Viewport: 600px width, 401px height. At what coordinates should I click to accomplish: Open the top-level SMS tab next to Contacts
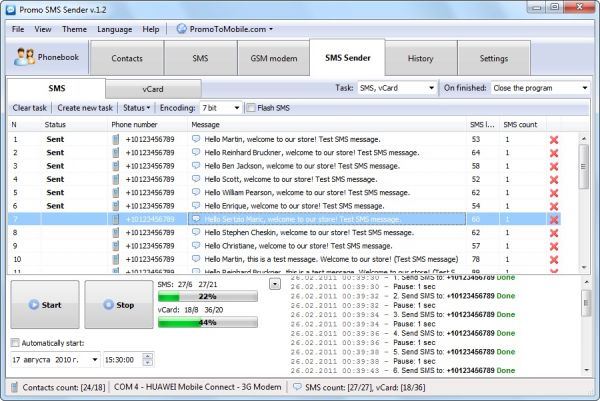[x=201, y=58]
